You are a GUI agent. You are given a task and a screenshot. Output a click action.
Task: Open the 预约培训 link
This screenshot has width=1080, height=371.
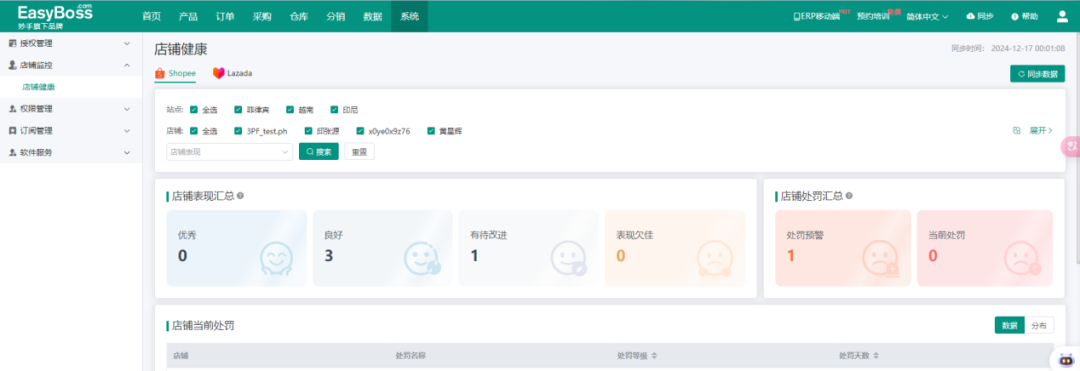coord(873,17)
